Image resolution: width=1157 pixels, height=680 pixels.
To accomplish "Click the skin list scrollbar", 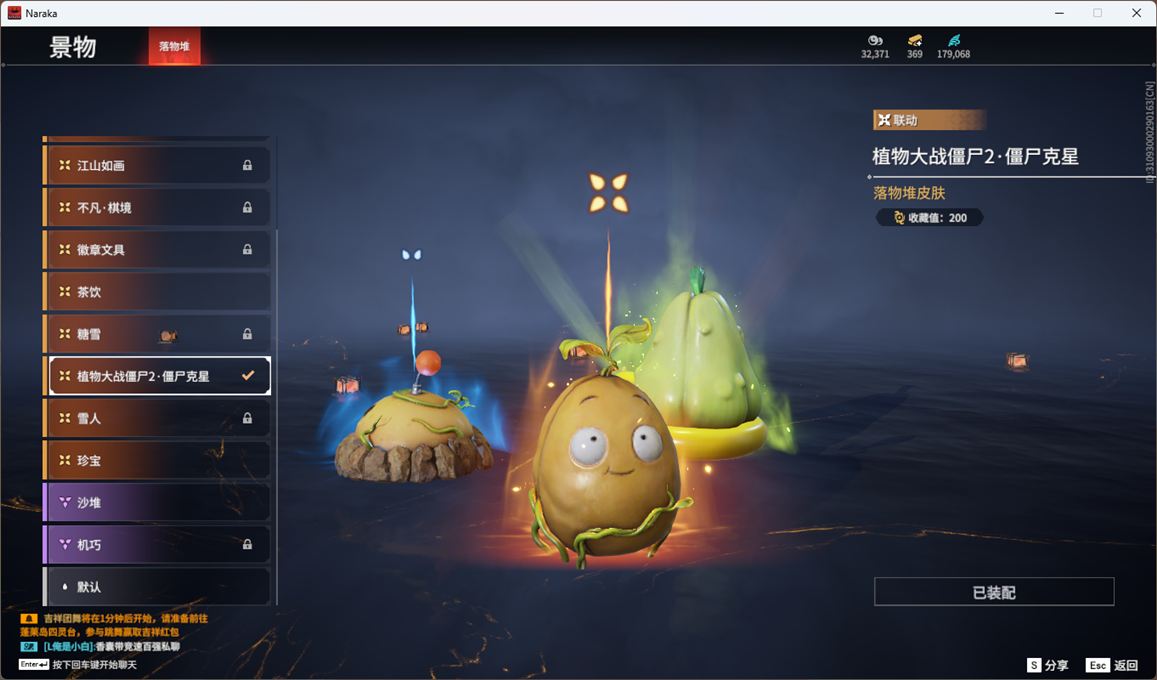I will 277,417.
